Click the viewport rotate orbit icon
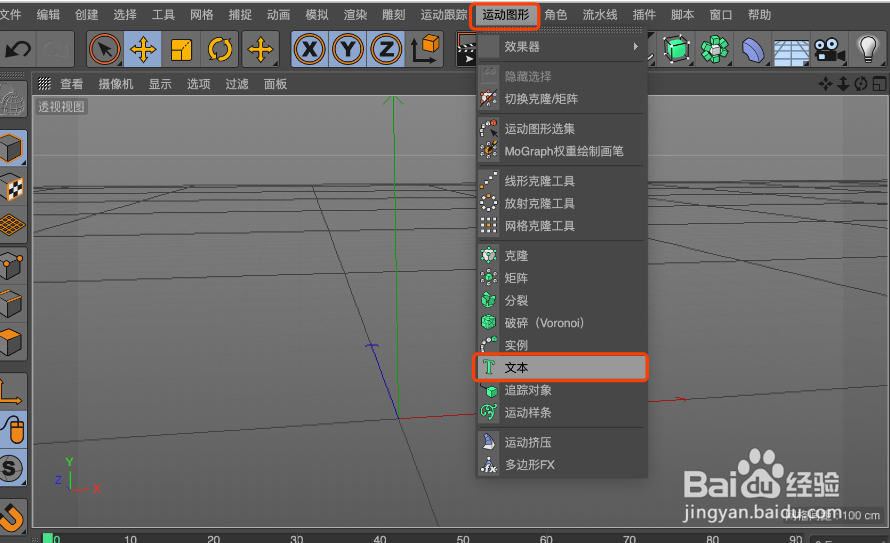 tap(861, 84)
